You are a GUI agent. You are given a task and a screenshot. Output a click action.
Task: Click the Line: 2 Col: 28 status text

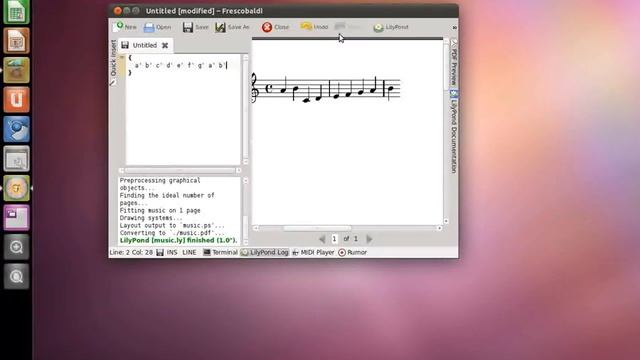pos(131,253)
